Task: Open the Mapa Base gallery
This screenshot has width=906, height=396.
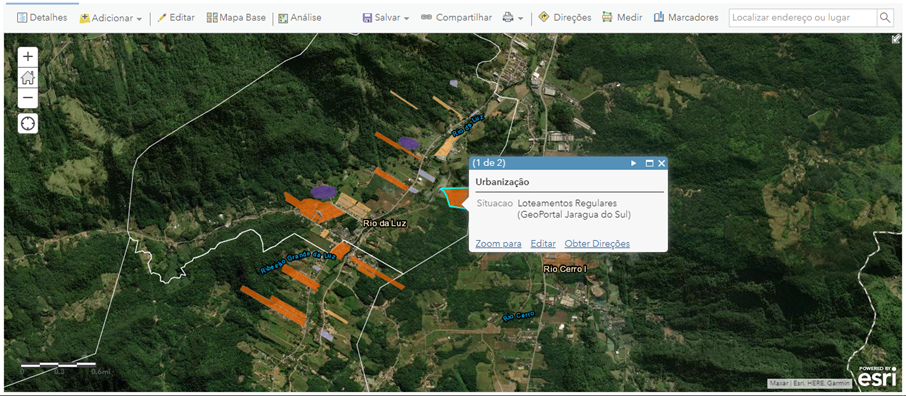Action: coord(236,18)
